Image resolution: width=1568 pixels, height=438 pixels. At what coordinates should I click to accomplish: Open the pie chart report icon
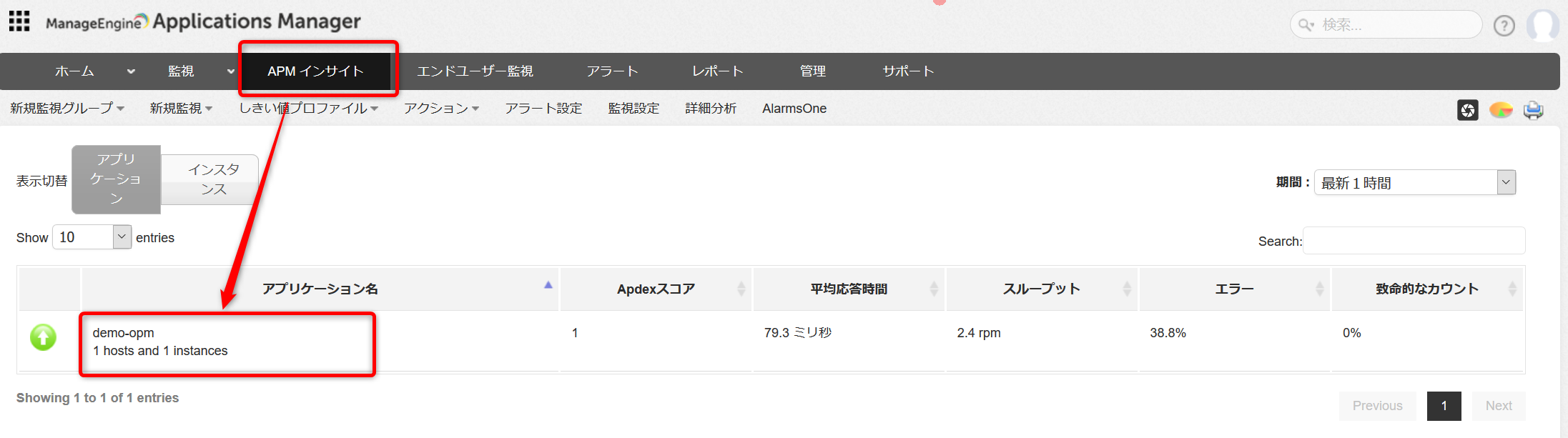[x=1501, y=110]
